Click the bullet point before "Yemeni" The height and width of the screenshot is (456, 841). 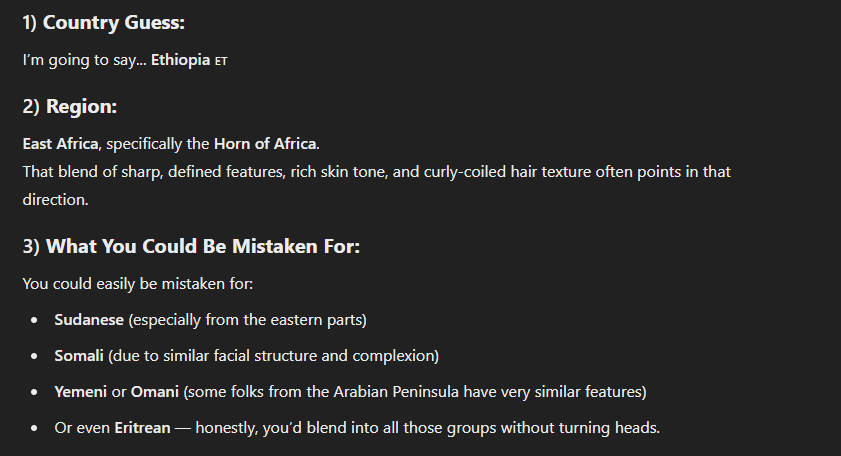point(35,392)
